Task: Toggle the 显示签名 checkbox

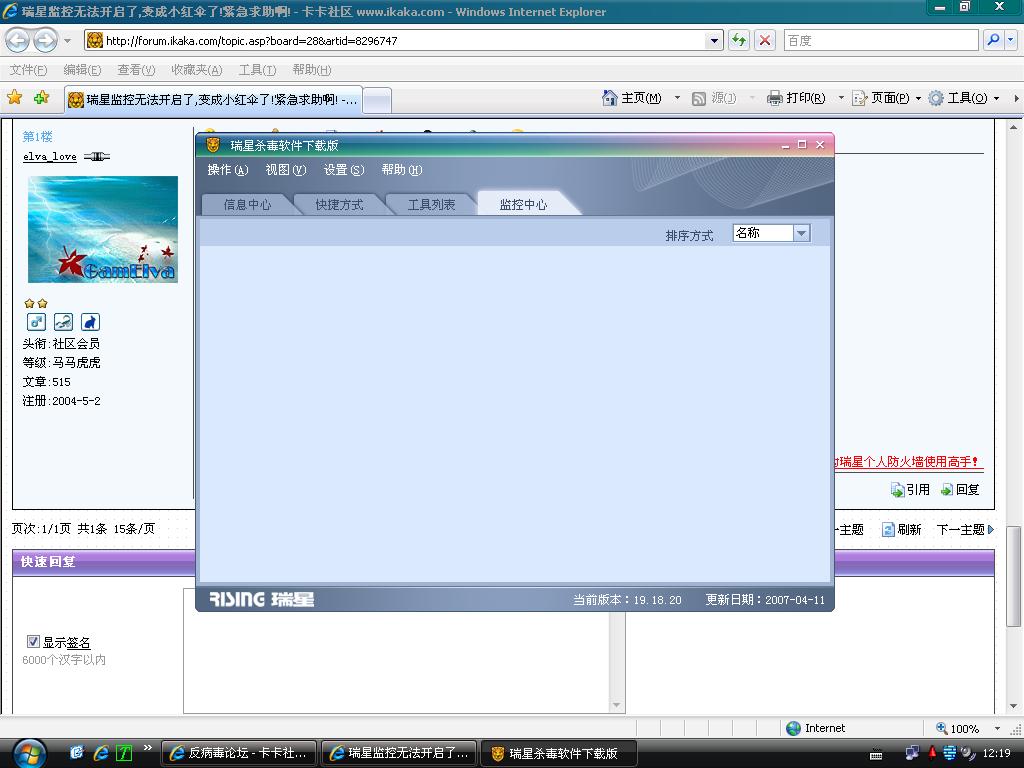Action: click(x=33, y=641)
